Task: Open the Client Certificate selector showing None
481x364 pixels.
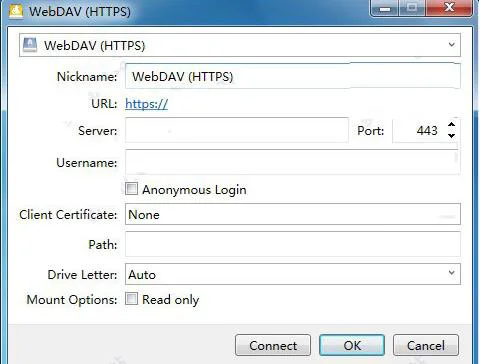Action: 293,214
